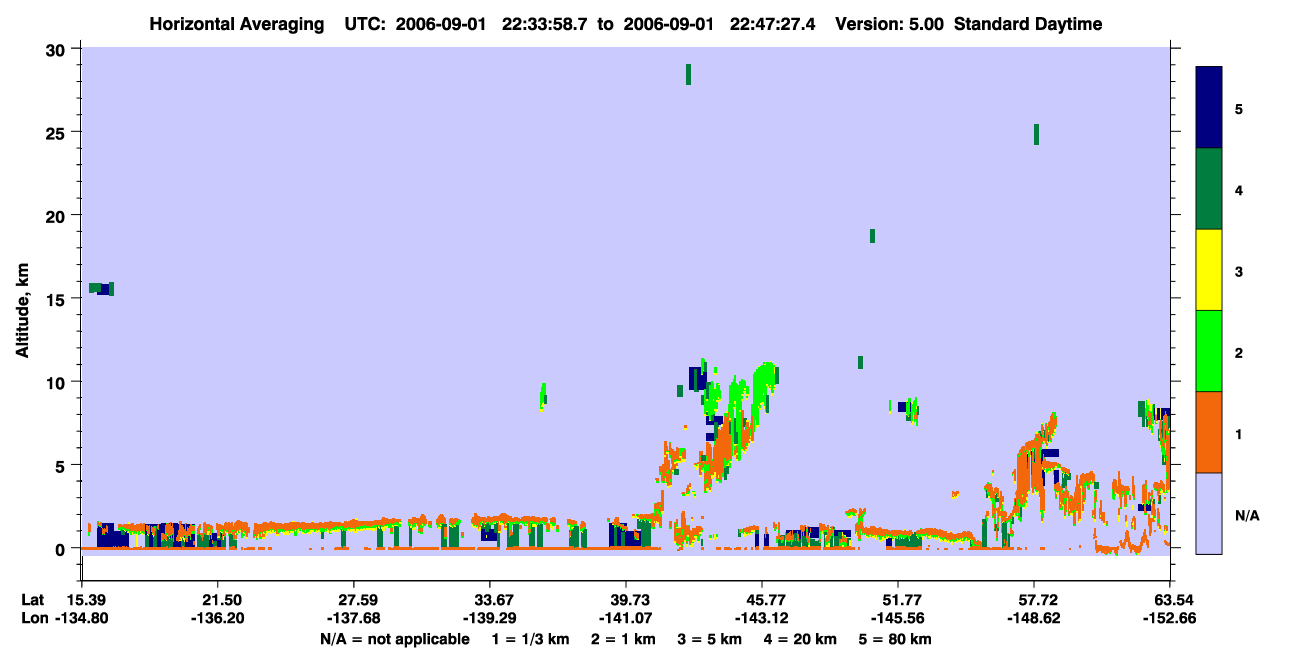
Task: Click the dark green colorbar segment labeled 4
Action: point(1209,189)
